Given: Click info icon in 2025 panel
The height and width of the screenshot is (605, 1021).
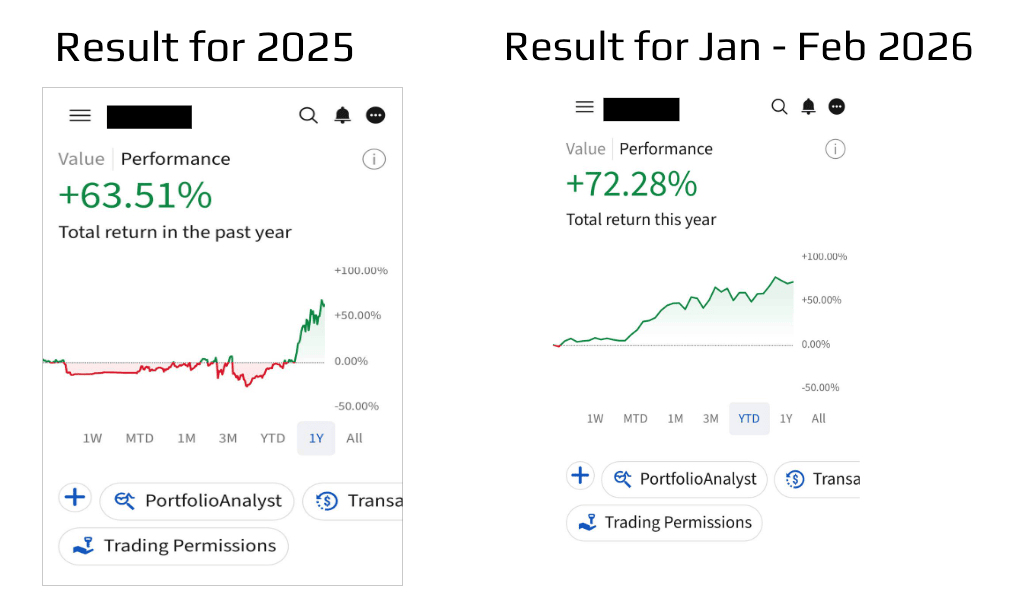Looking at the screenshot, I should click(374, 159).
